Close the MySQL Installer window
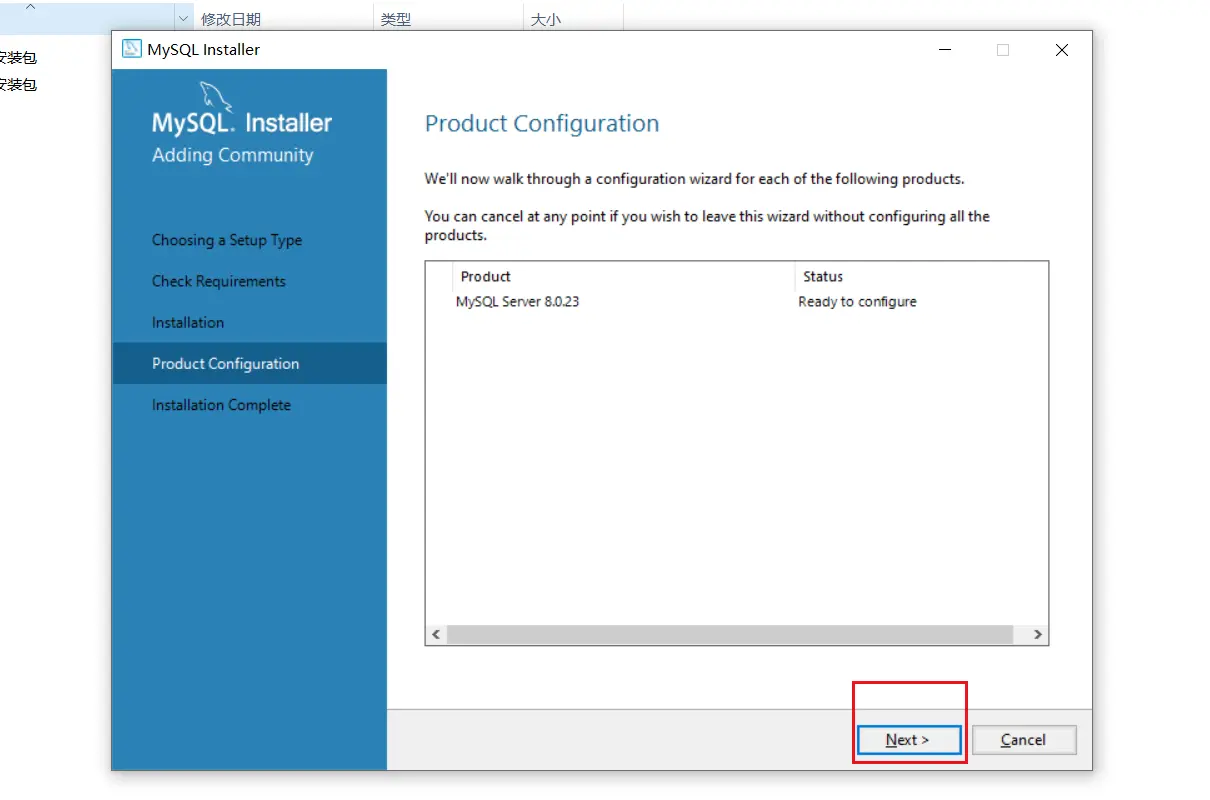 1062,49
